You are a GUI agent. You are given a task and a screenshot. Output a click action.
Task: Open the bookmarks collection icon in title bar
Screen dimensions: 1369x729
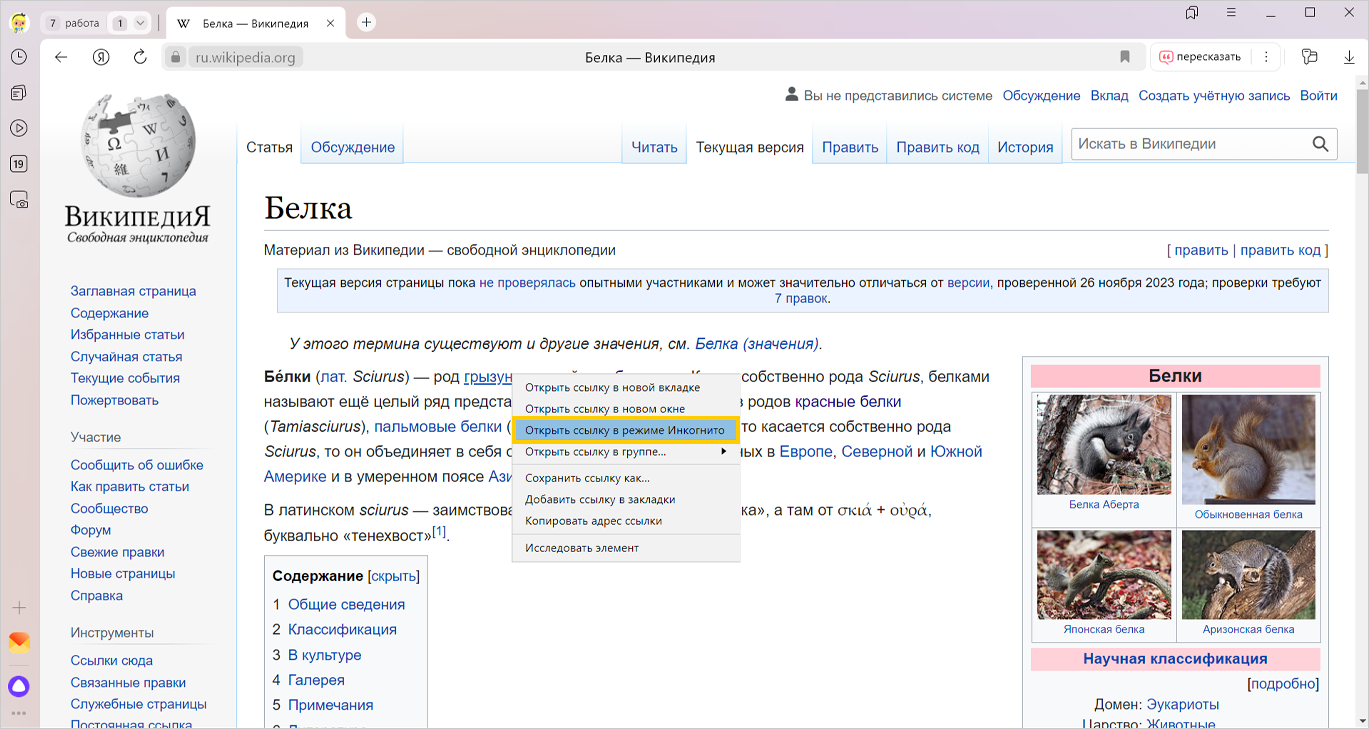tap(1191, 13)
